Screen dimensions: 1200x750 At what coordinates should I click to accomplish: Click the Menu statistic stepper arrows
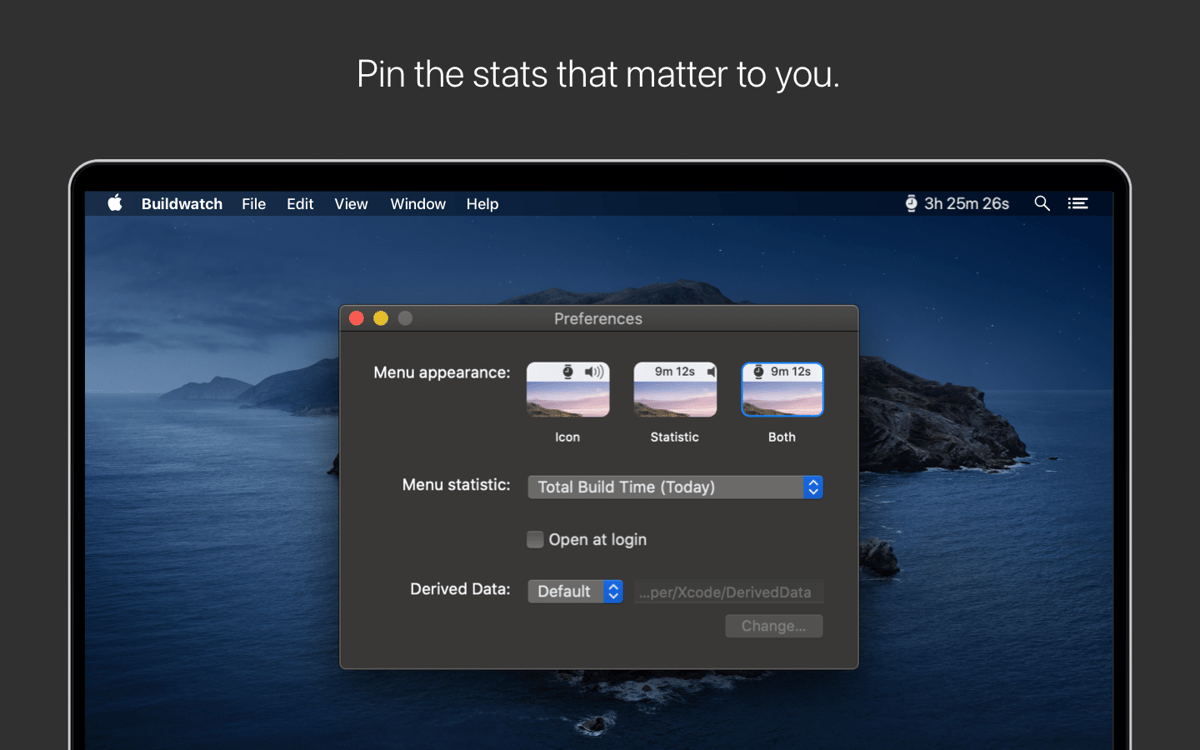coord(812,487)
